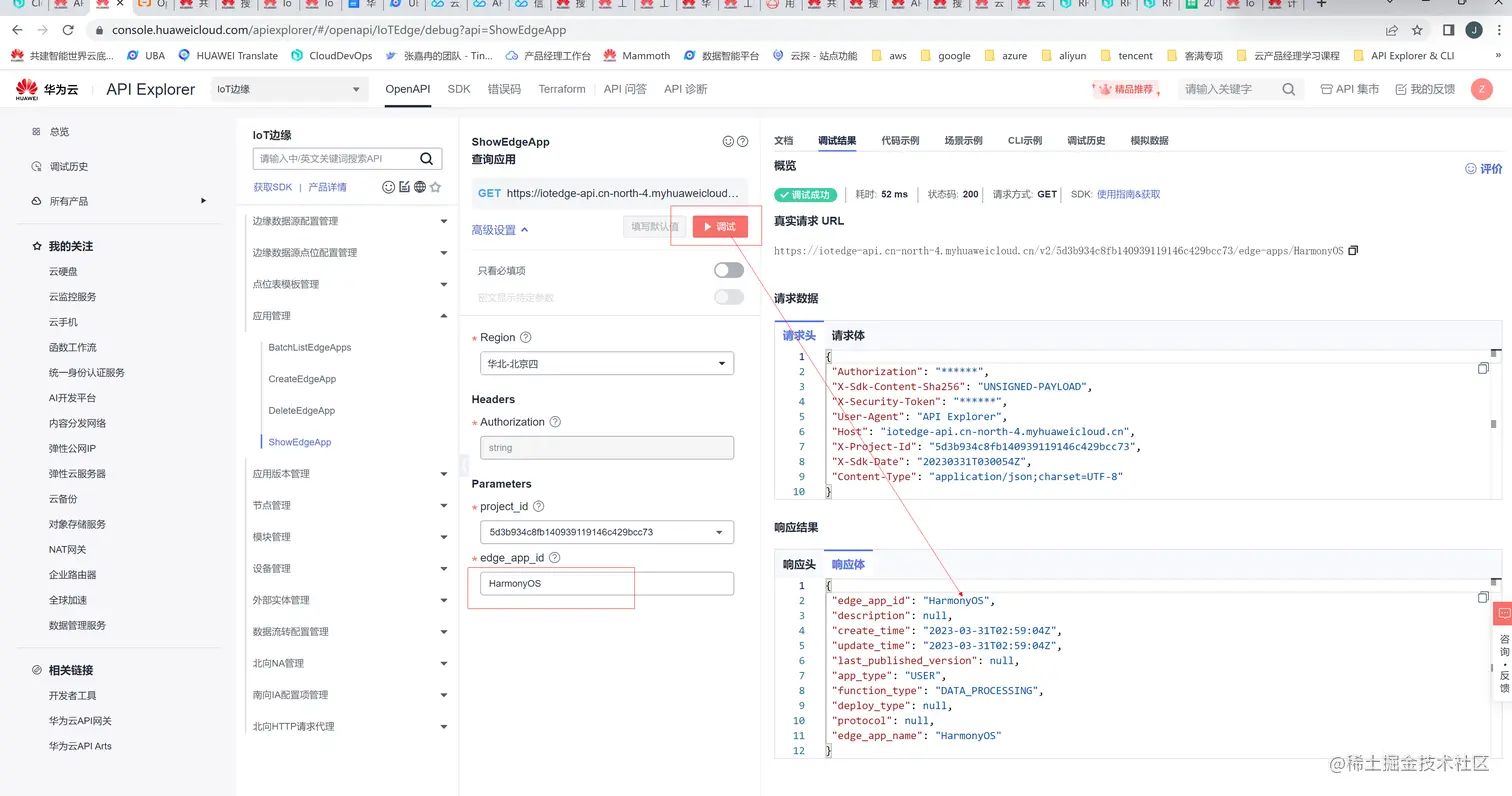Click the edge_app_id input containing HarmonyOS

(x=607, y=583)
